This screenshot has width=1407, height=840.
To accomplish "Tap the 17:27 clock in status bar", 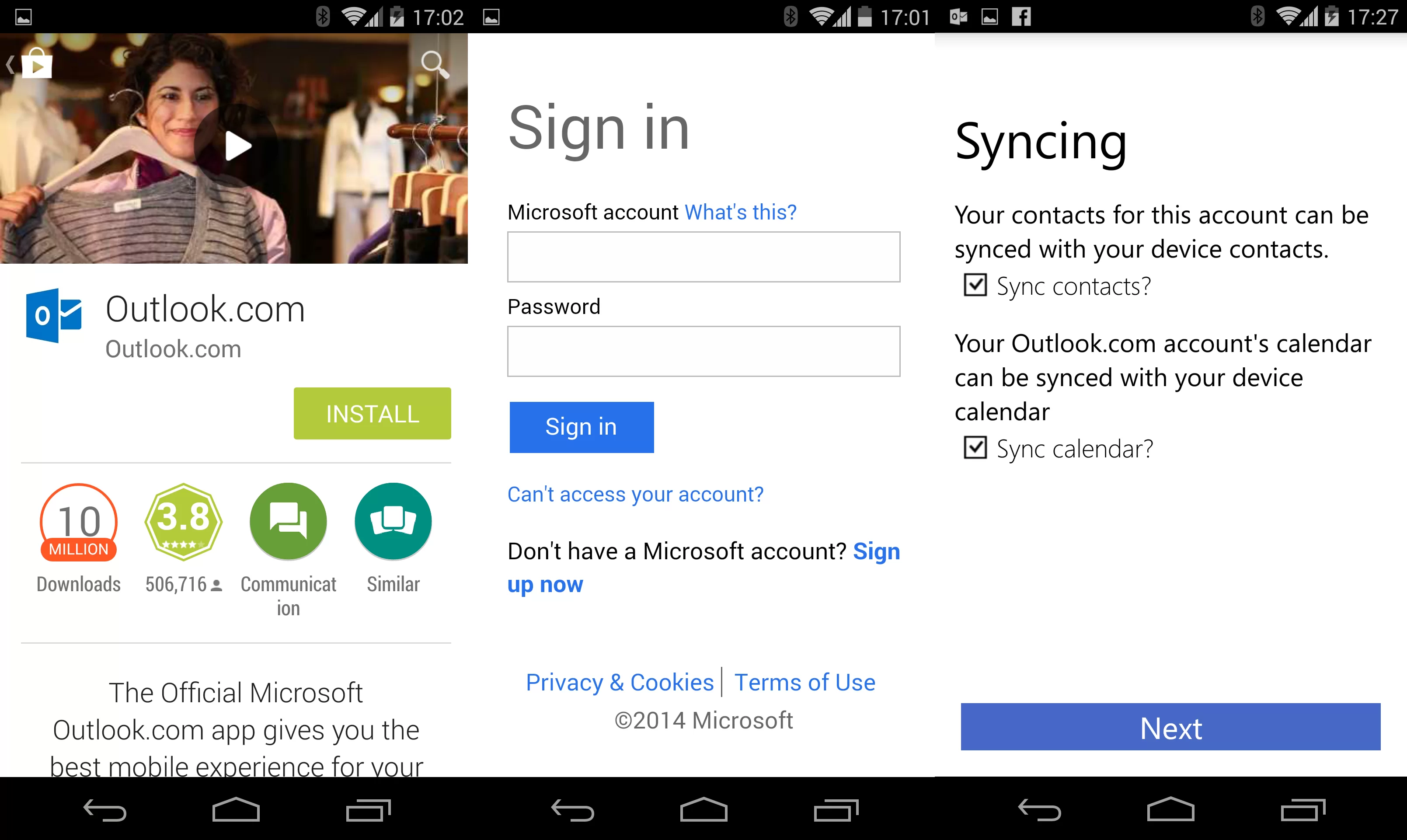I will 1372,17.
